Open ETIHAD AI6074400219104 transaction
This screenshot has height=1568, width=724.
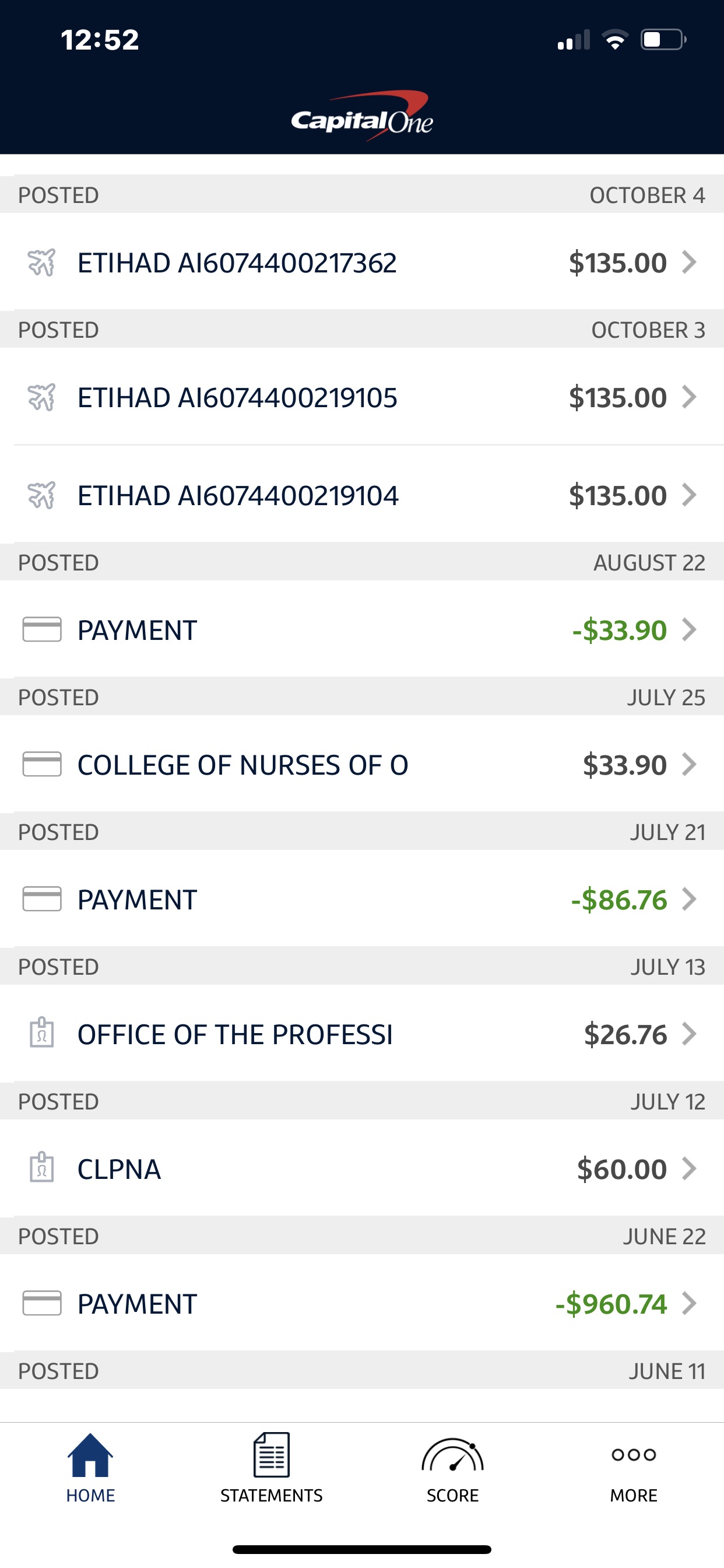pyautogui.click(x=238, y=495)
